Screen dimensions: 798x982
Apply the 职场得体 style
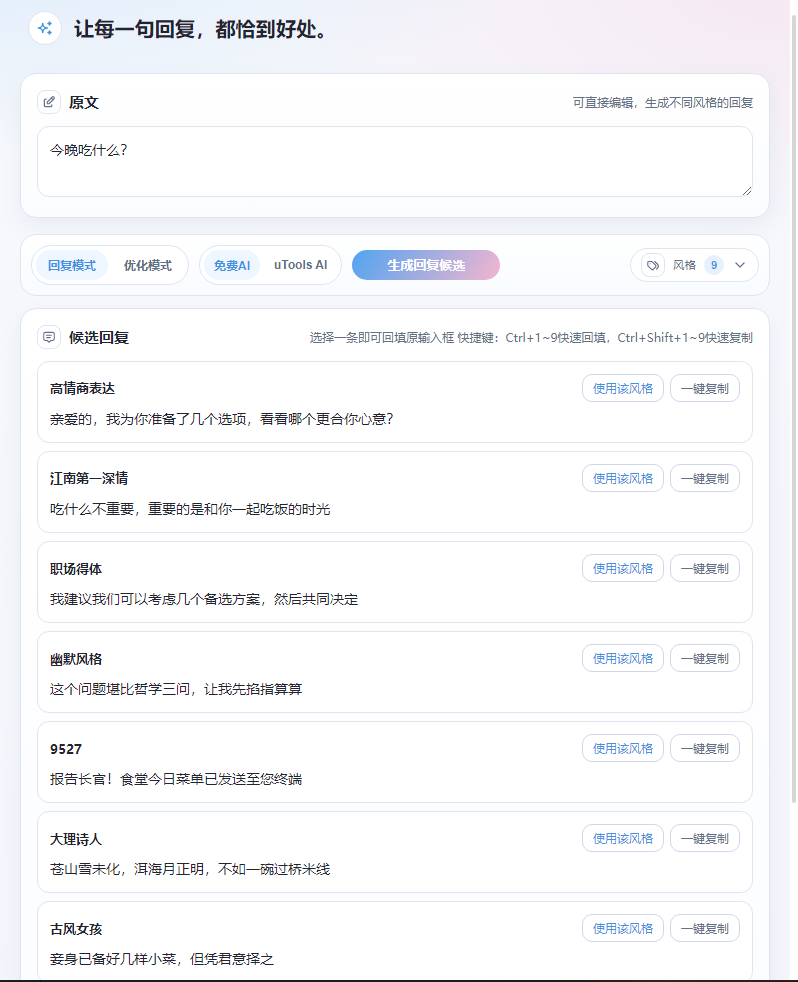click(622, 568)
